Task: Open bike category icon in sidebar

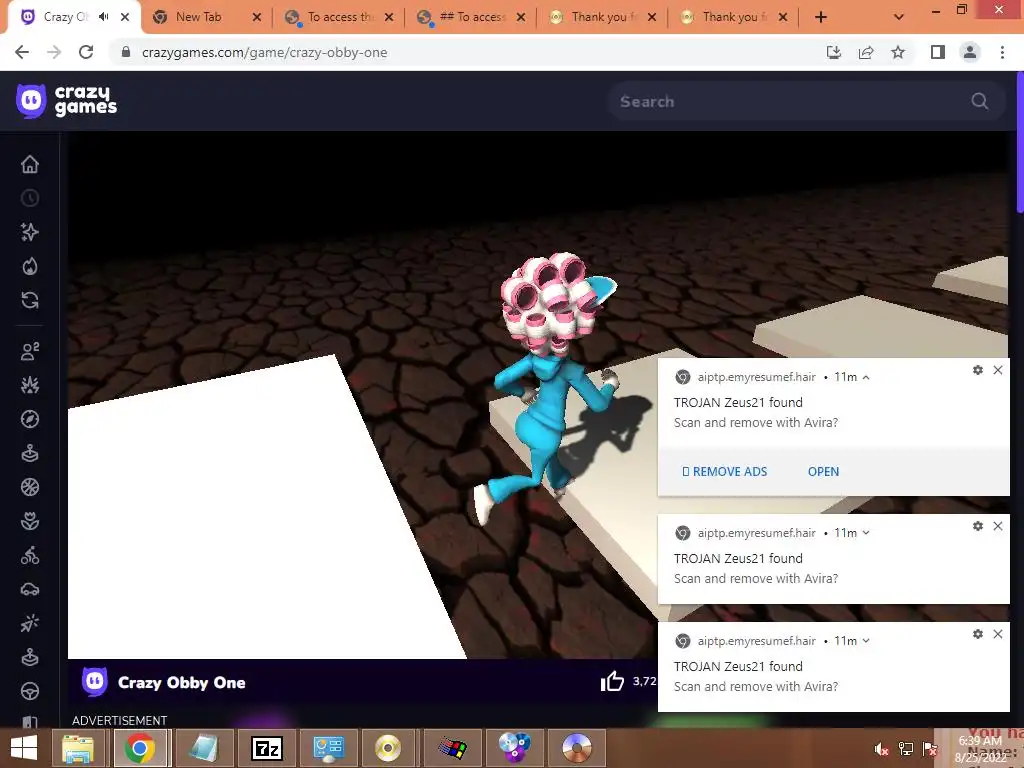Action: [x=29, y=555]
